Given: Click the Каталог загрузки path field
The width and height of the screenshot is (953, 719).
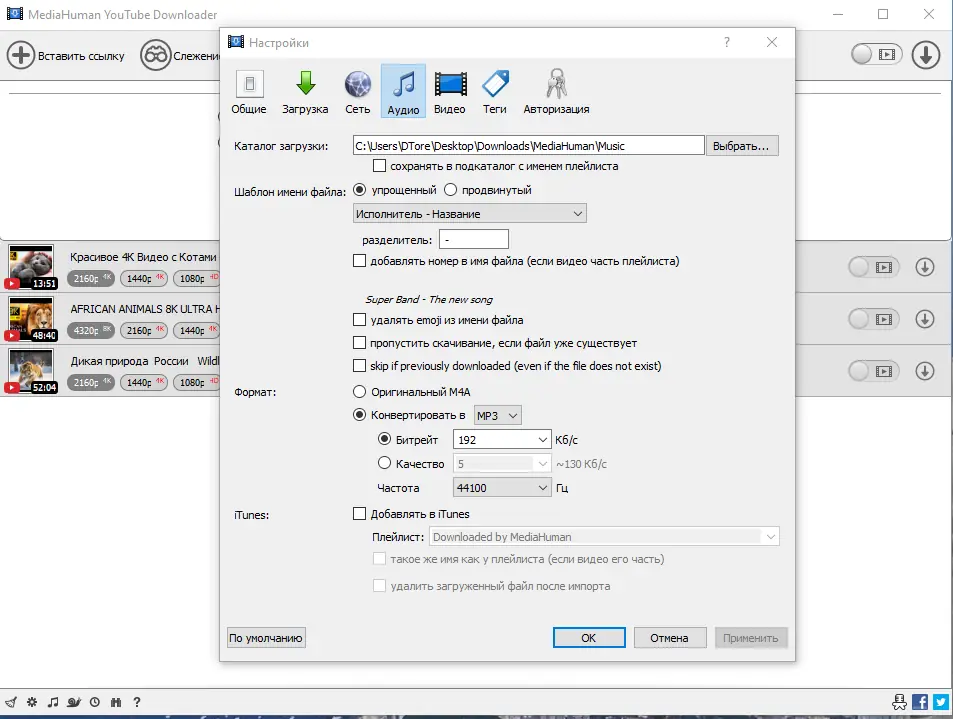Looking at the screenshot, I should 528,146.
